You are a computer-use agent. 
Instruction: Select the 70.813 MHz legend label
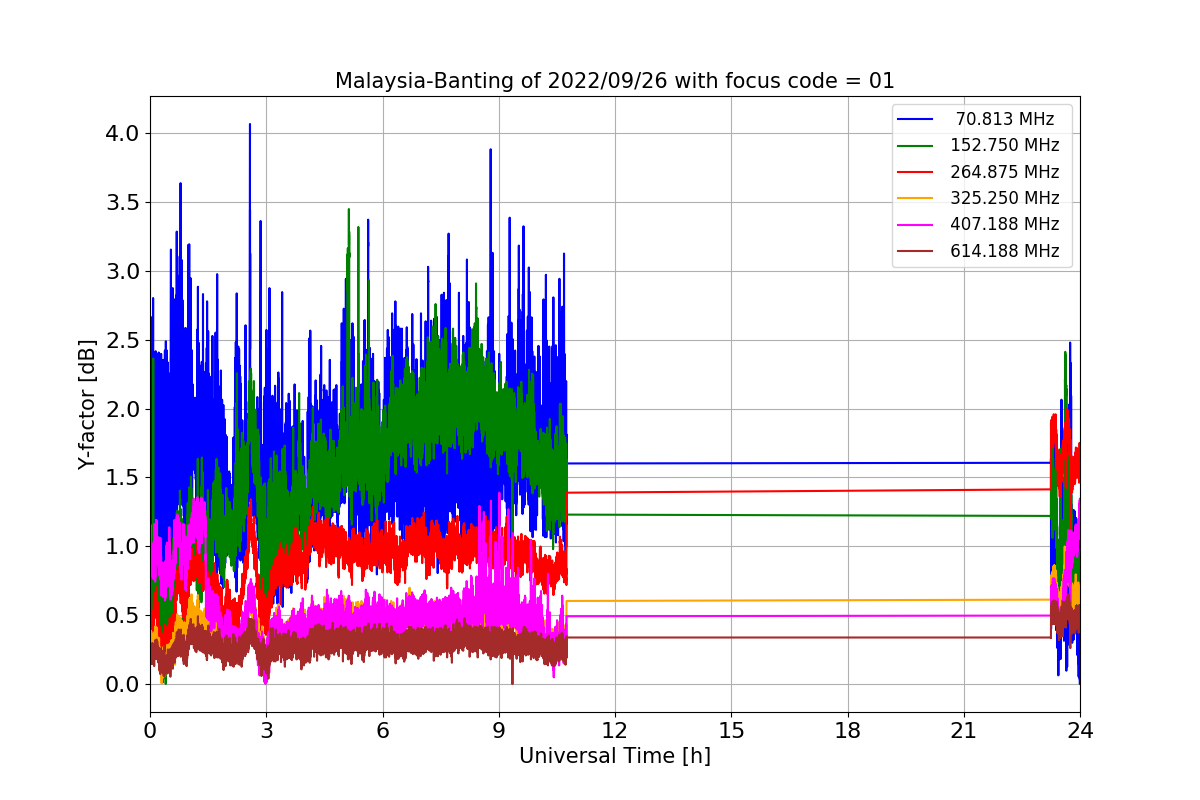point(1005,119)
